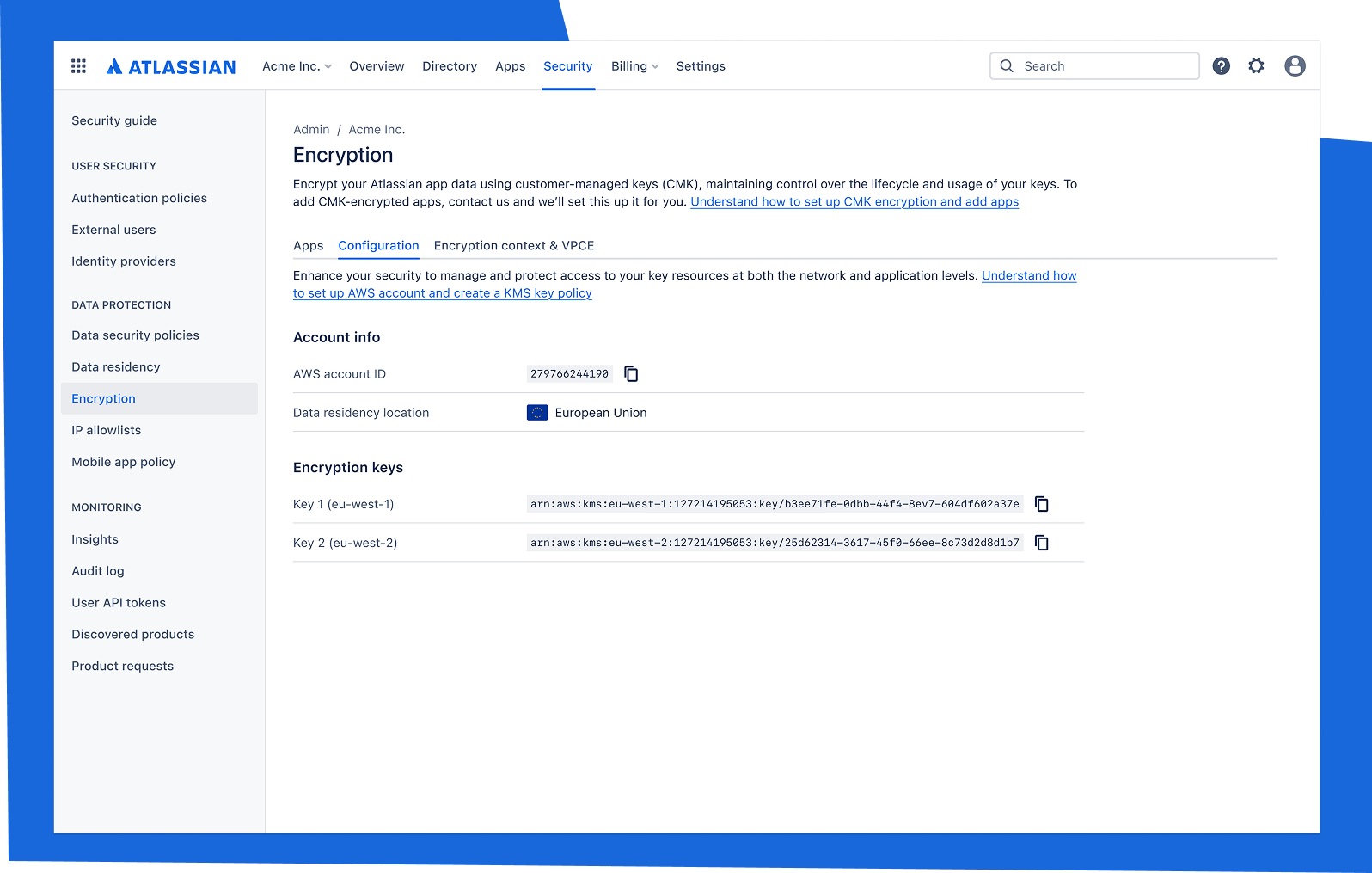Click the Admin breadcrumb
The height and width of the screenshot is (873, 1372).
point(310,130)
